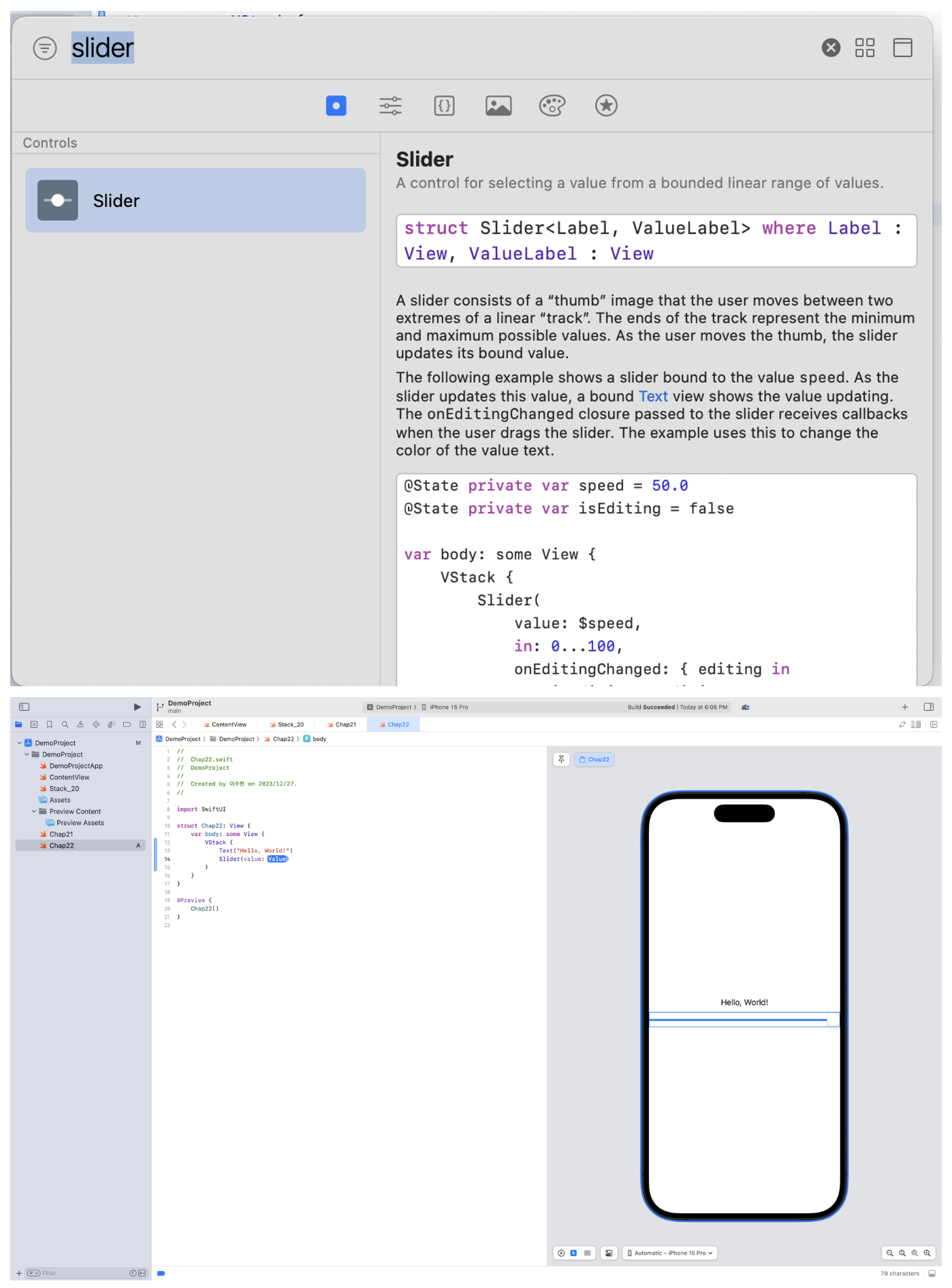Open the debug navigator
The width and height of the screenshot is (952, 1288).
coord(111,724)
